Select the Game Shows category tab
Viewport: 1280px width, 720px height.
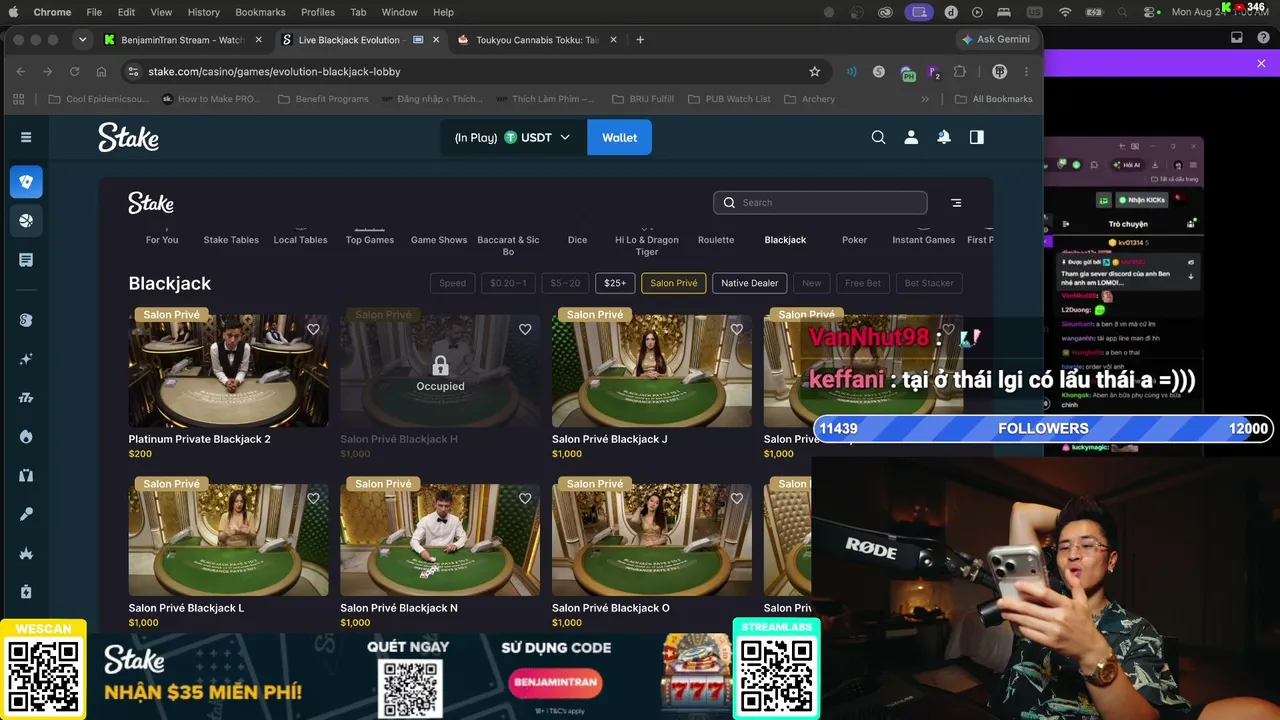[x=439, y=240]
